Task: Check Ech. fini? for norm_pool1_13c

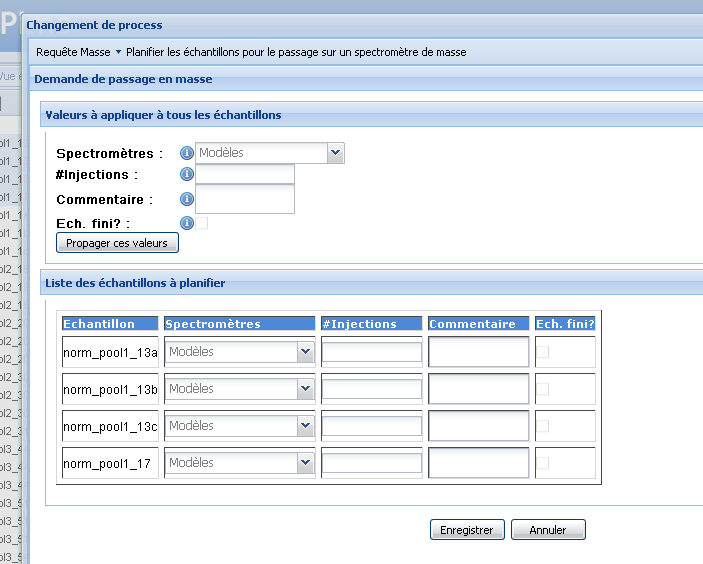Action: coord(543,426)
